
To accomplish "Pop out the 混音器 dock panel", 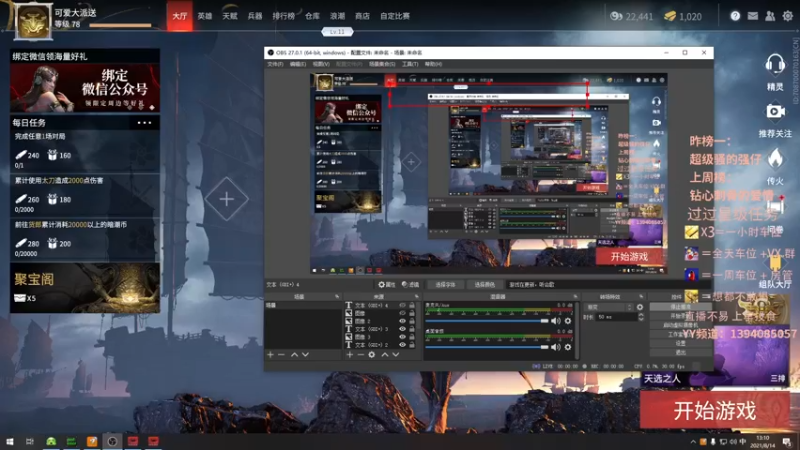I will (x=575, y=296).
